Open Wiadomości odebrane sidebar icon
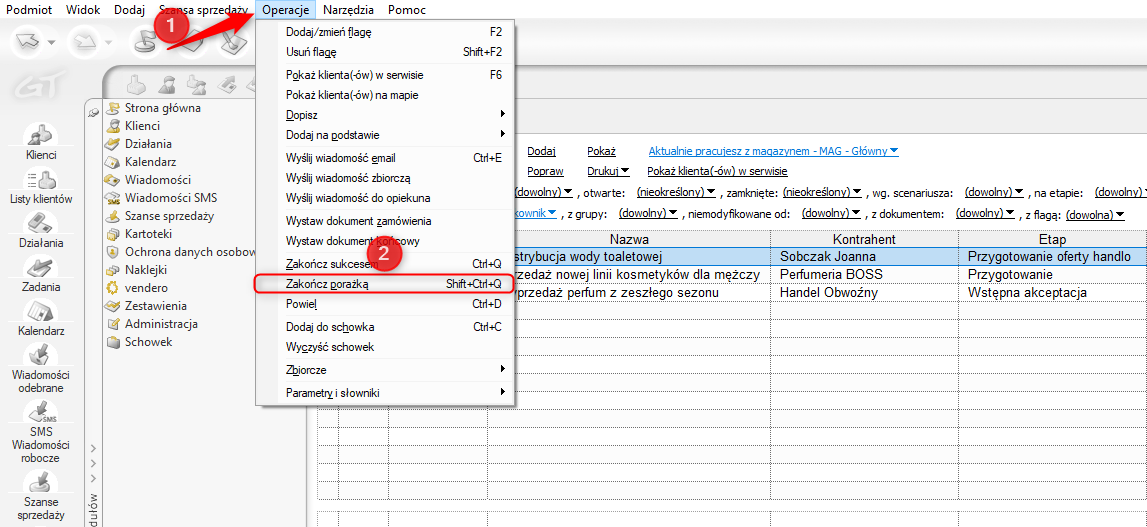This screenshot has height=527, width=1147. (41, 356)
